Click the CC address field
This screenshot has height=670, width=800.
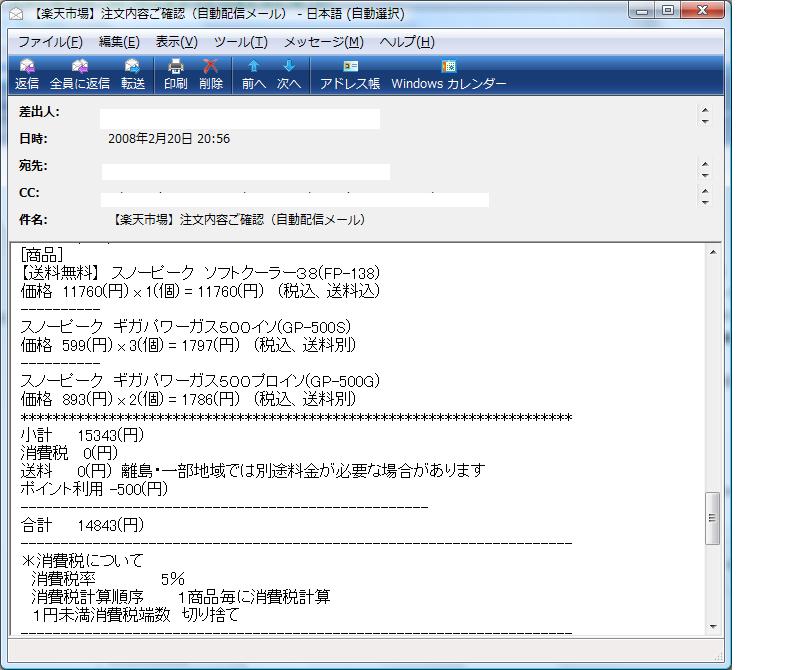pyautogui.click(x=295, y=200)
